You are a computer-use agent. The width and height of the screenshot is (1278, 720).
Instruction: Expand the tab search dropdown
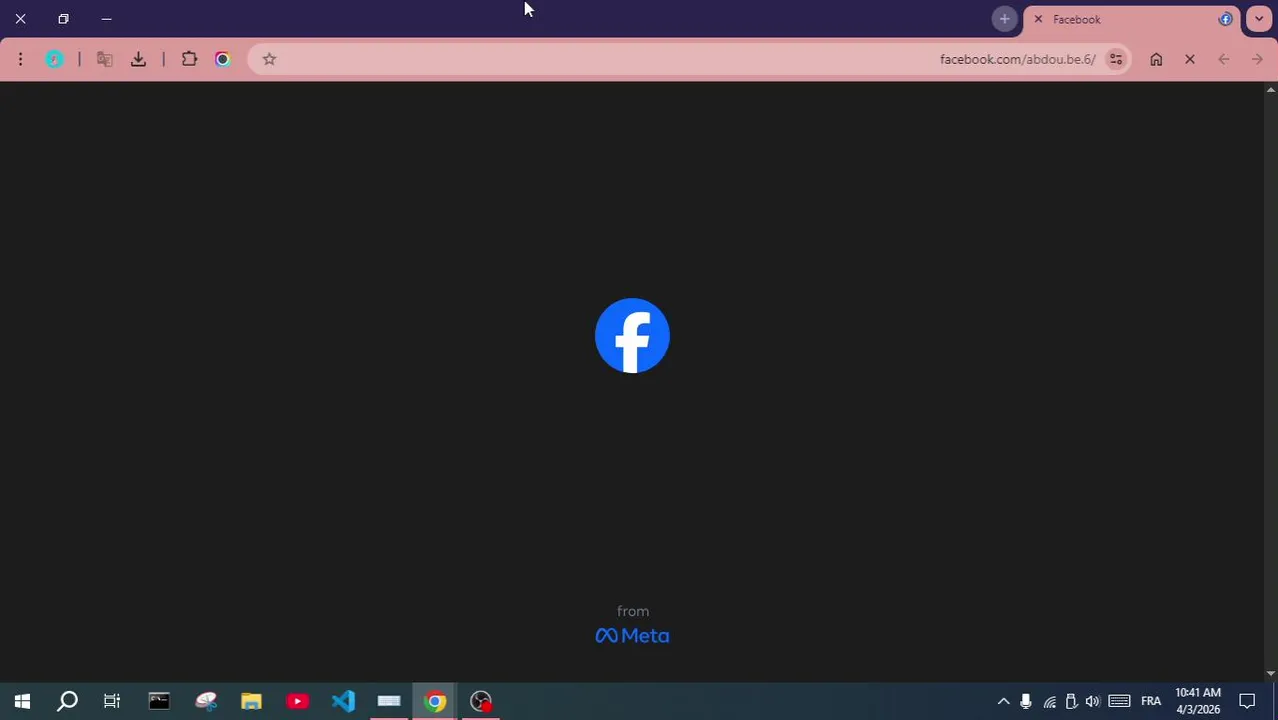pos(1259,19)
